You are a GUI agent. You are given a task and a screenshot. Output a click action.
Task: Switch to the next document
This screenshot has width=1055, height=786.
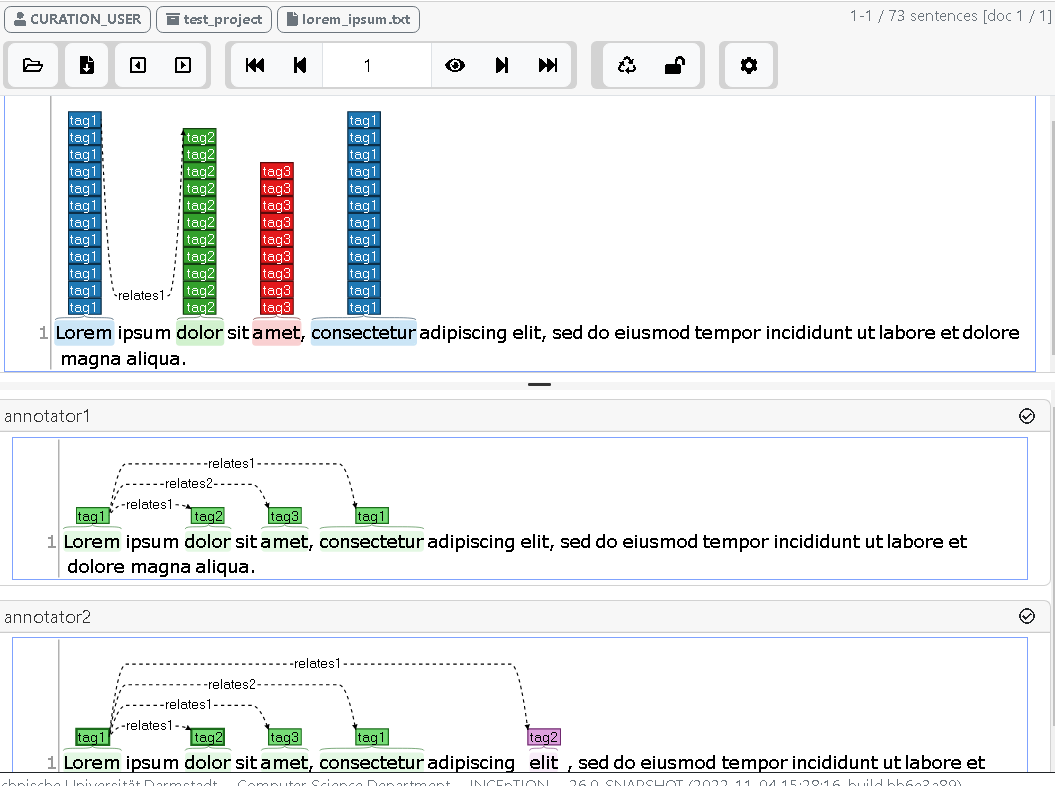[182, 65]
